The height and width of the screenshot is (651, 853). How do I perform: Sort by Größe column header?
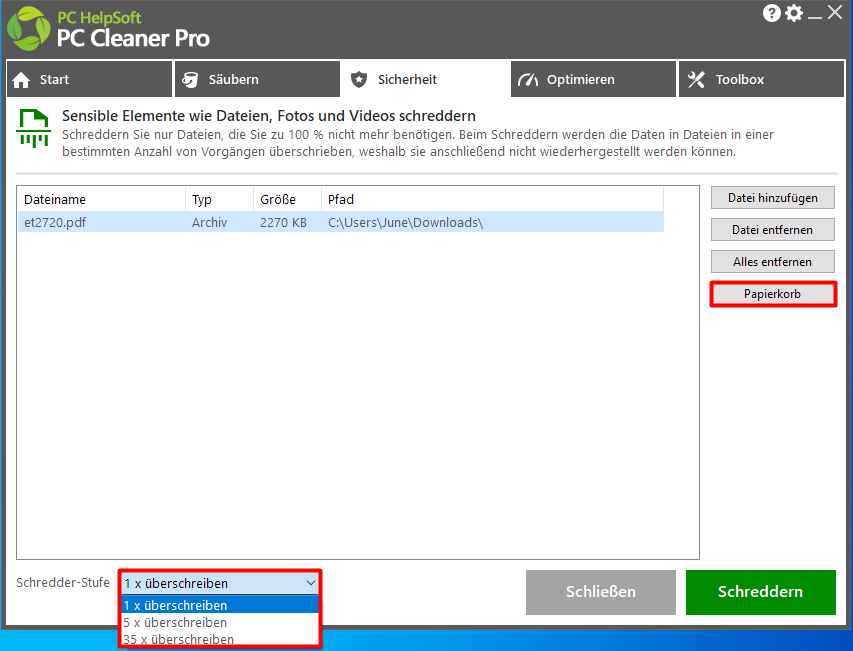(x=287, y=200)
